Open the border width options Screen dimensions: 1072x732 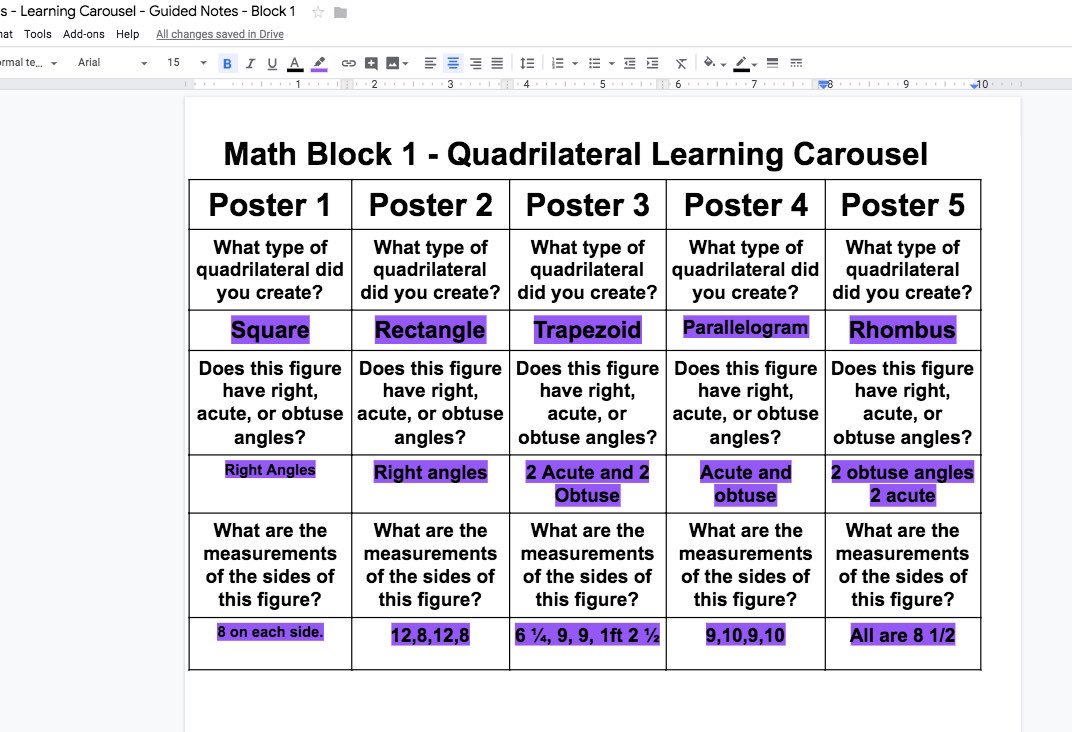click(x=773, y=63)
